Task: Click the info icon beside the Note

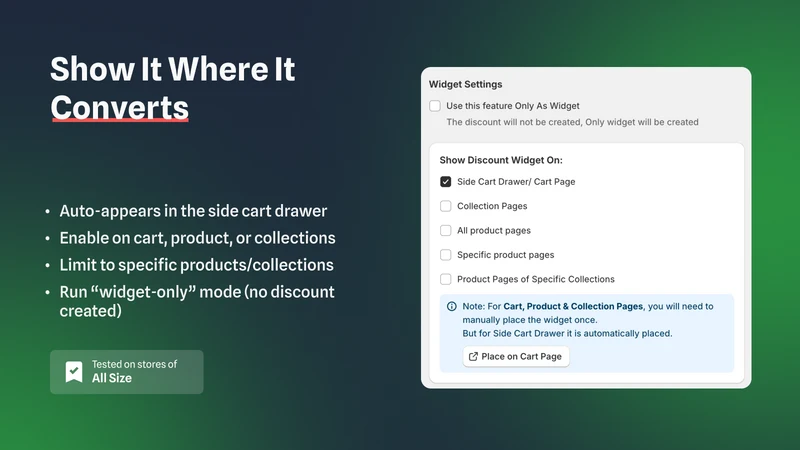Action: (452, 306)
